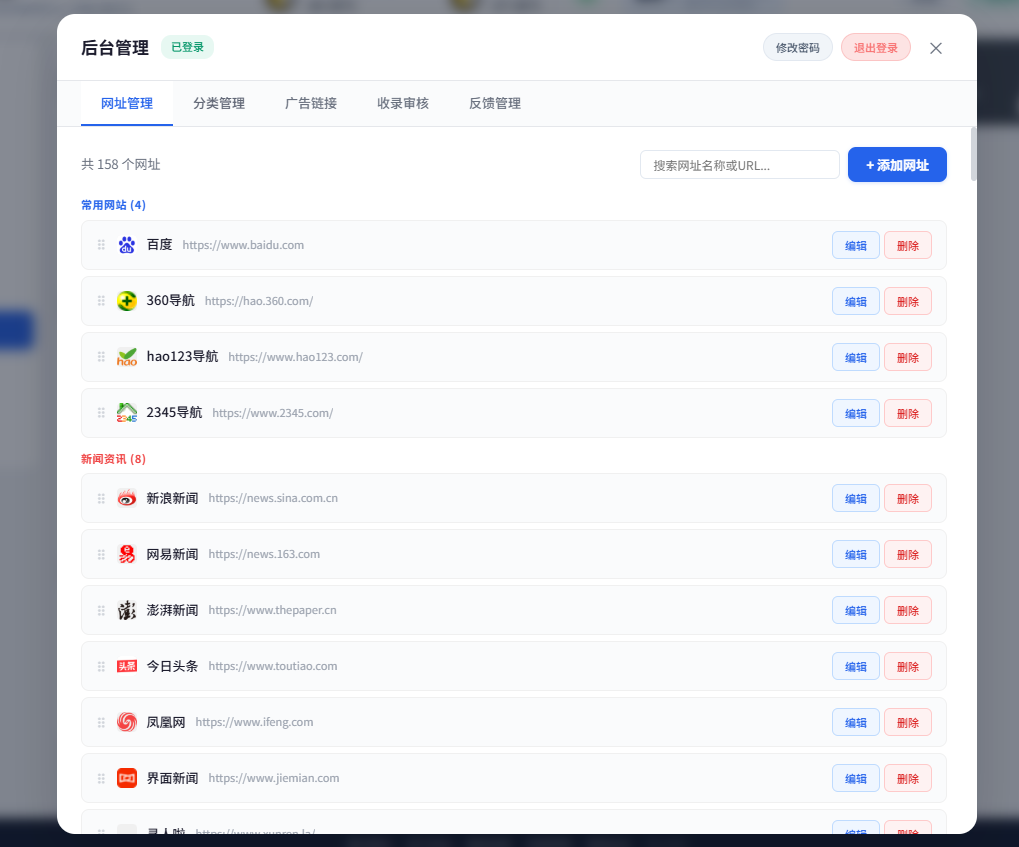Click the 已登录 status badge
Image resolution: width=1019 pixels, height=847 pixels.
coord(187,47)
